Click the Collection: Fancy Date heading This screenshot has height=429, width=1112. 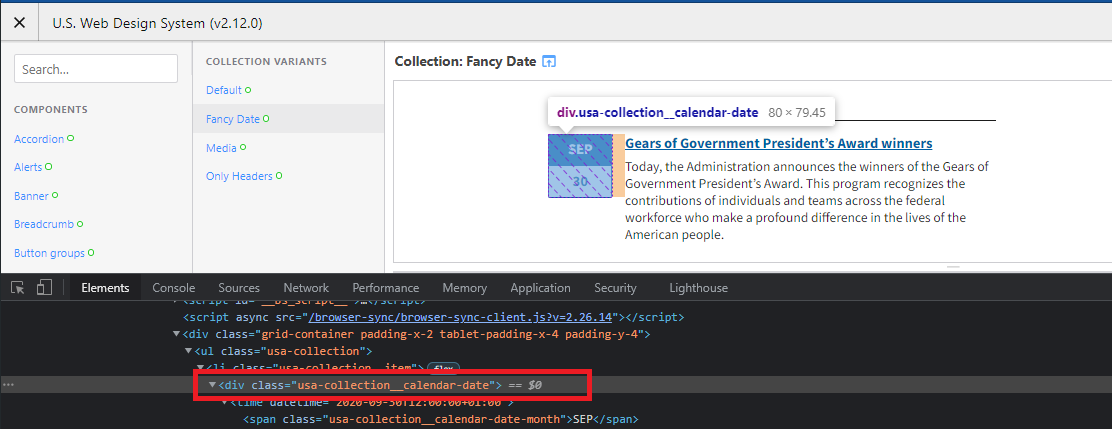pos(465,62)
